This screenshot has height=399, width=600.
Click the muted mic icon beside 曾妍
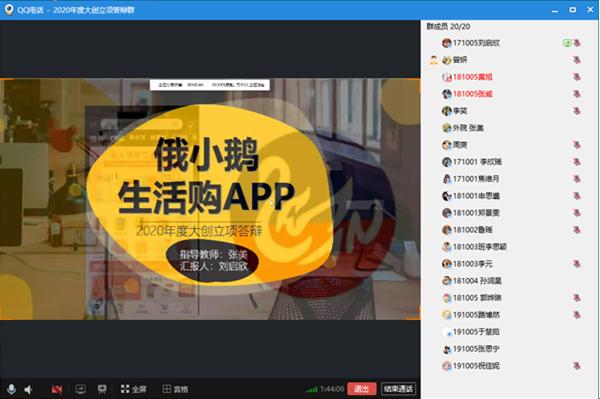pos(577,60)
